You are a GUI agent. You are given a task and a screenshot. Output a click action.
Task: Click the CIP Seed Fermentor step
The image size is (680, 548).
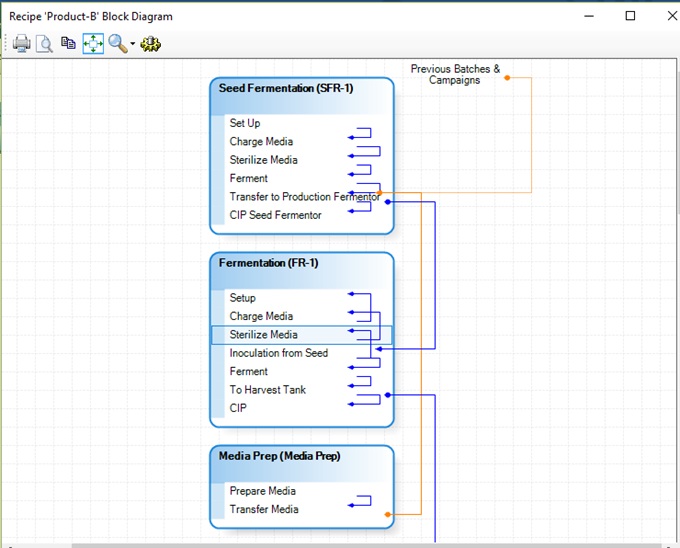(x=276, y=215)
